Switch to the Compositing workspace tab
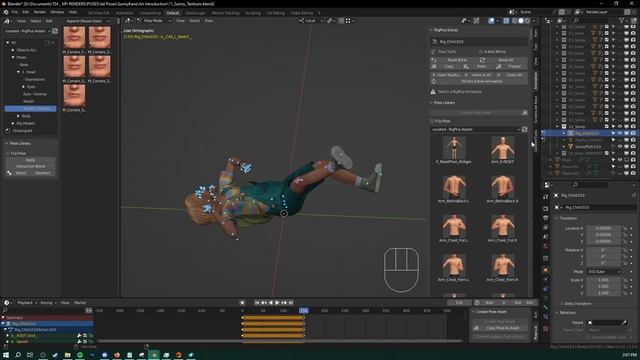 click(150, 13)
